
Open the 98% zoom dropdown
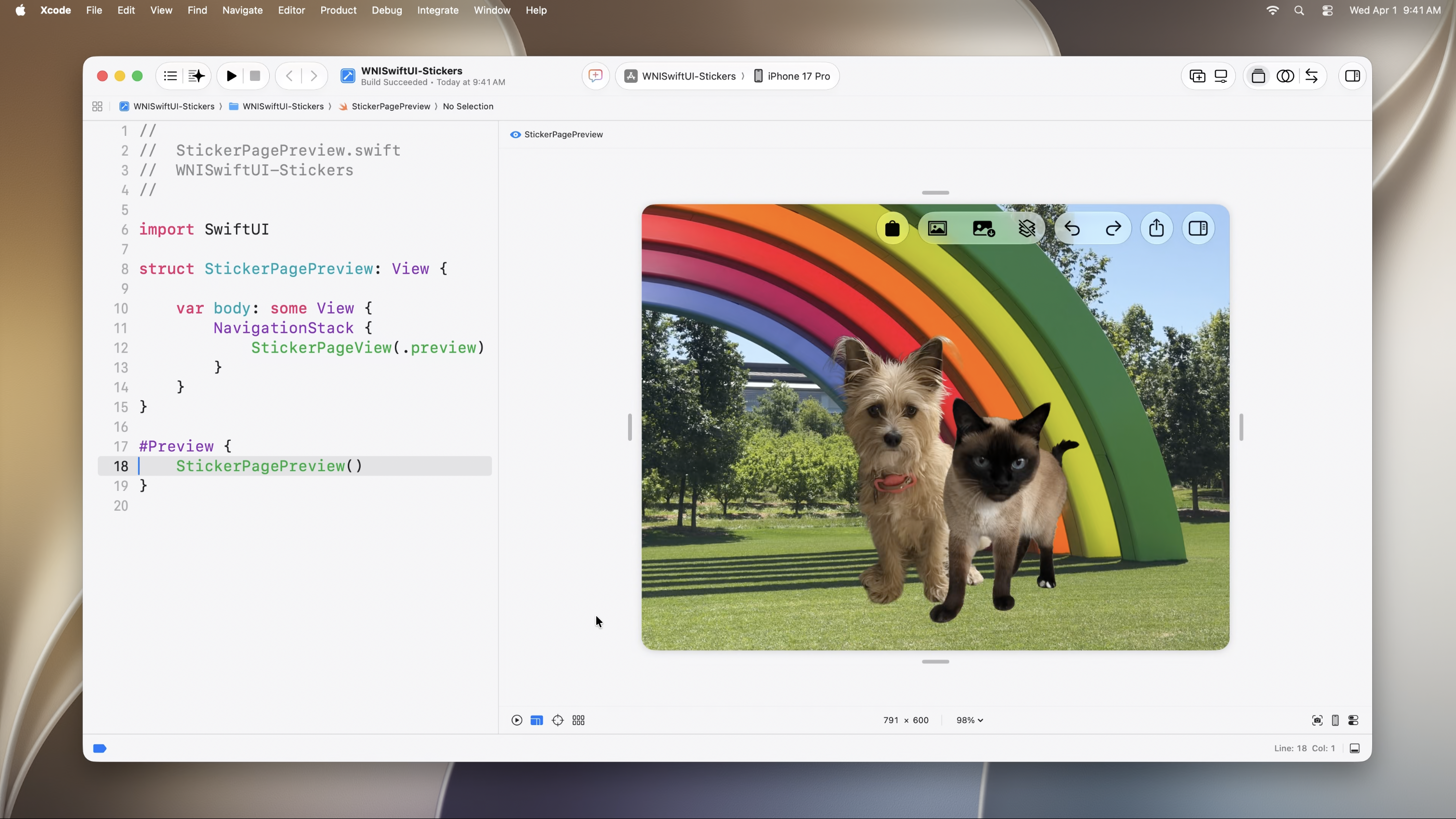[970, 720]
